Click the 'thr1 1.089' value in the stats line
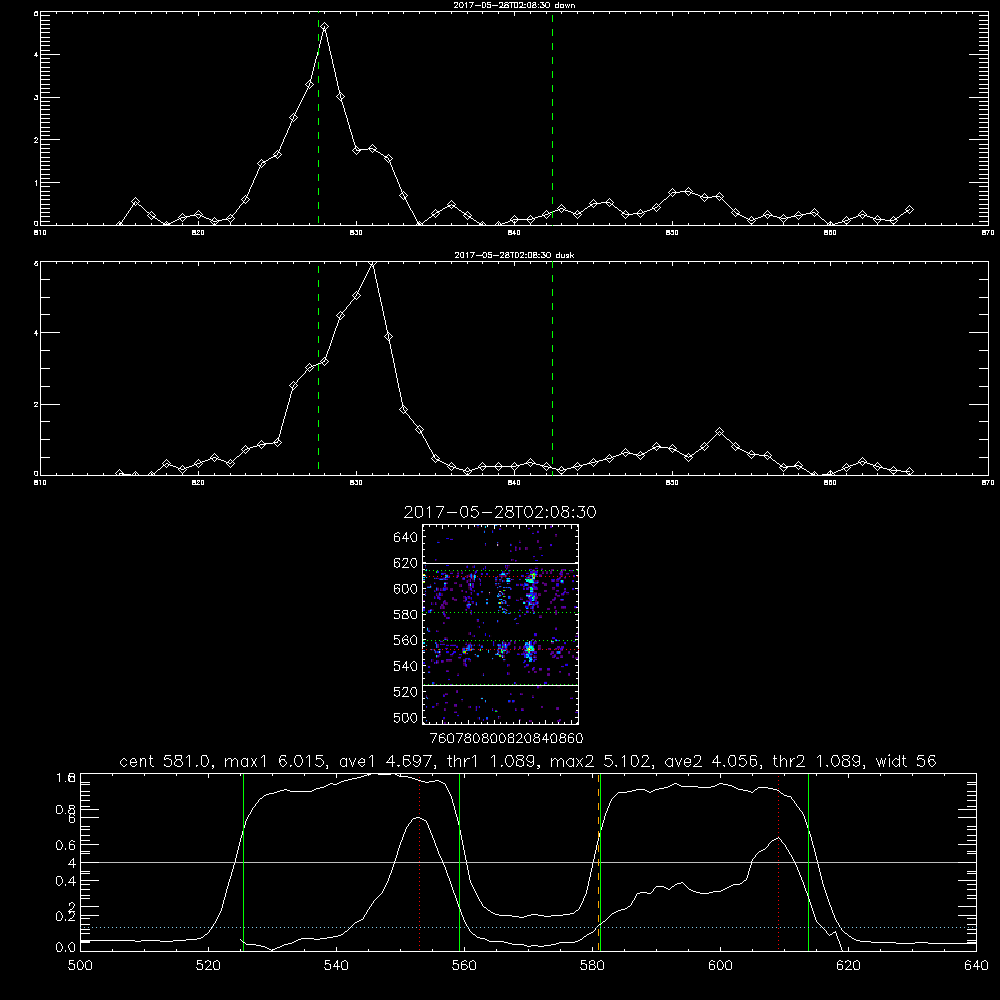Image resolution: width=1000 pixels, height=1000 pixels. [x=491, y=761]
